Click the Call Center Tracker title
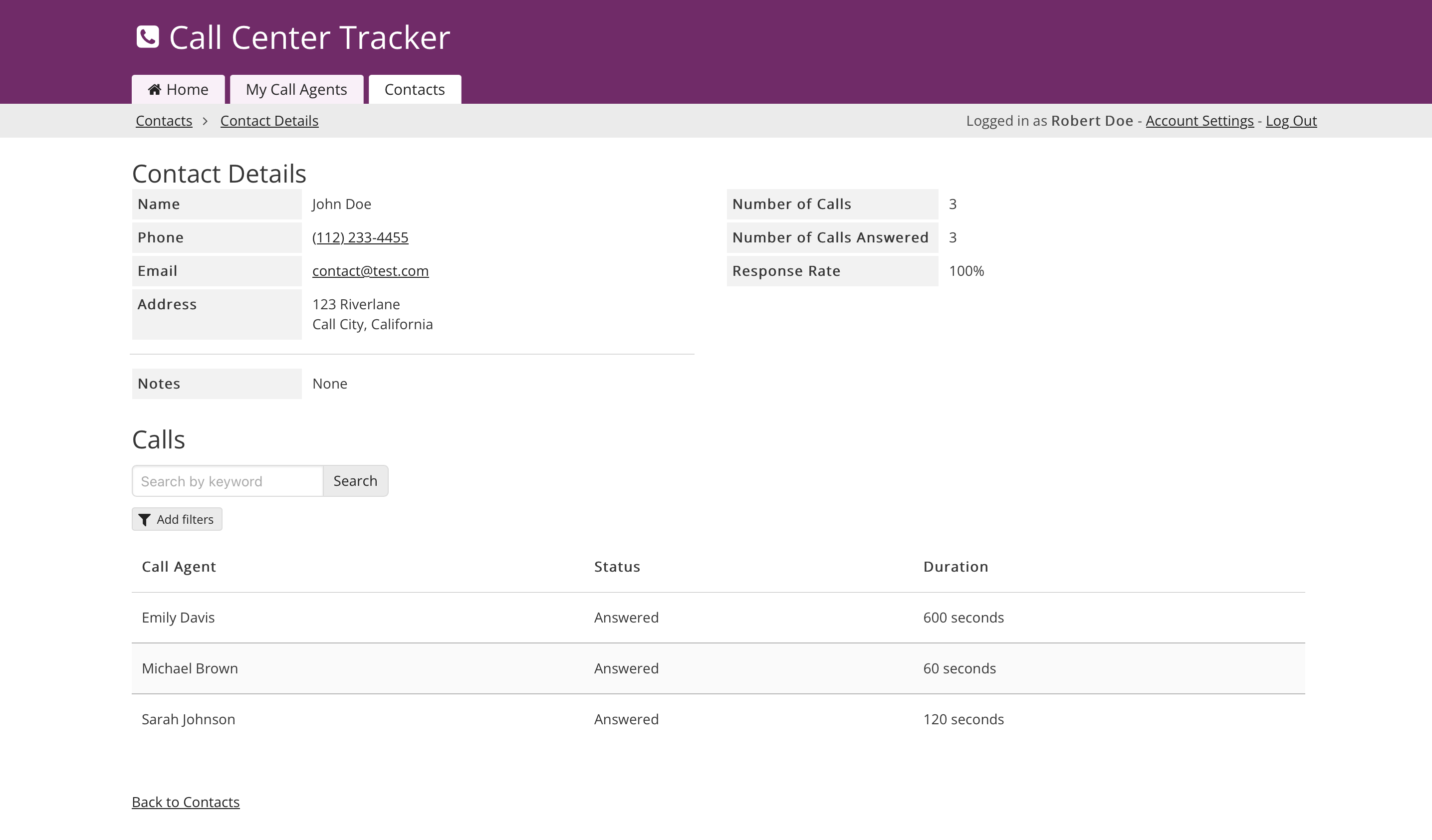1432x840 pixels. click(x=309, y=37)
